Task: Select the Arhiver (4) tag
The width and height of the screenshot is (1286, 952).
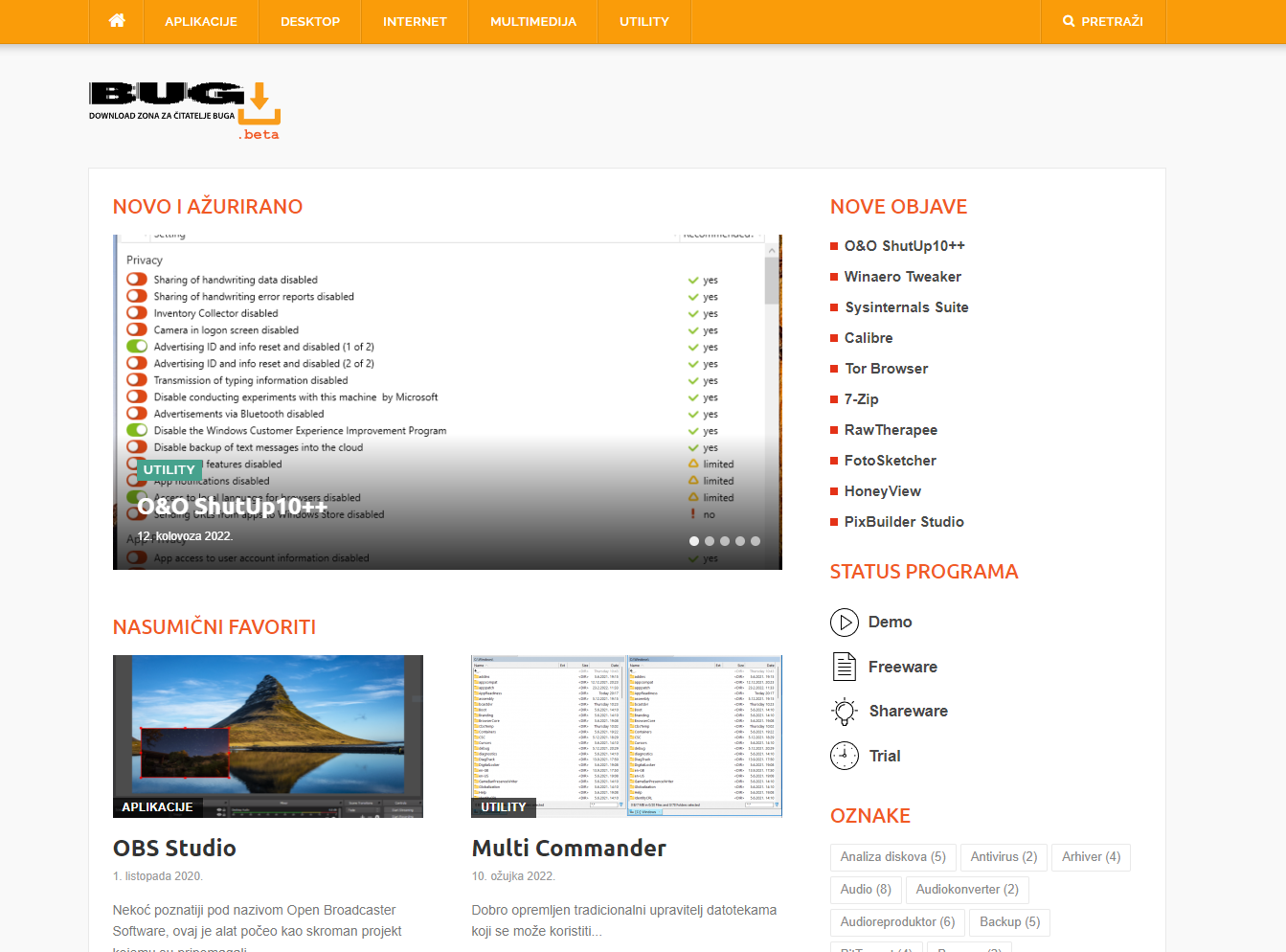Action: [1091, 857]
